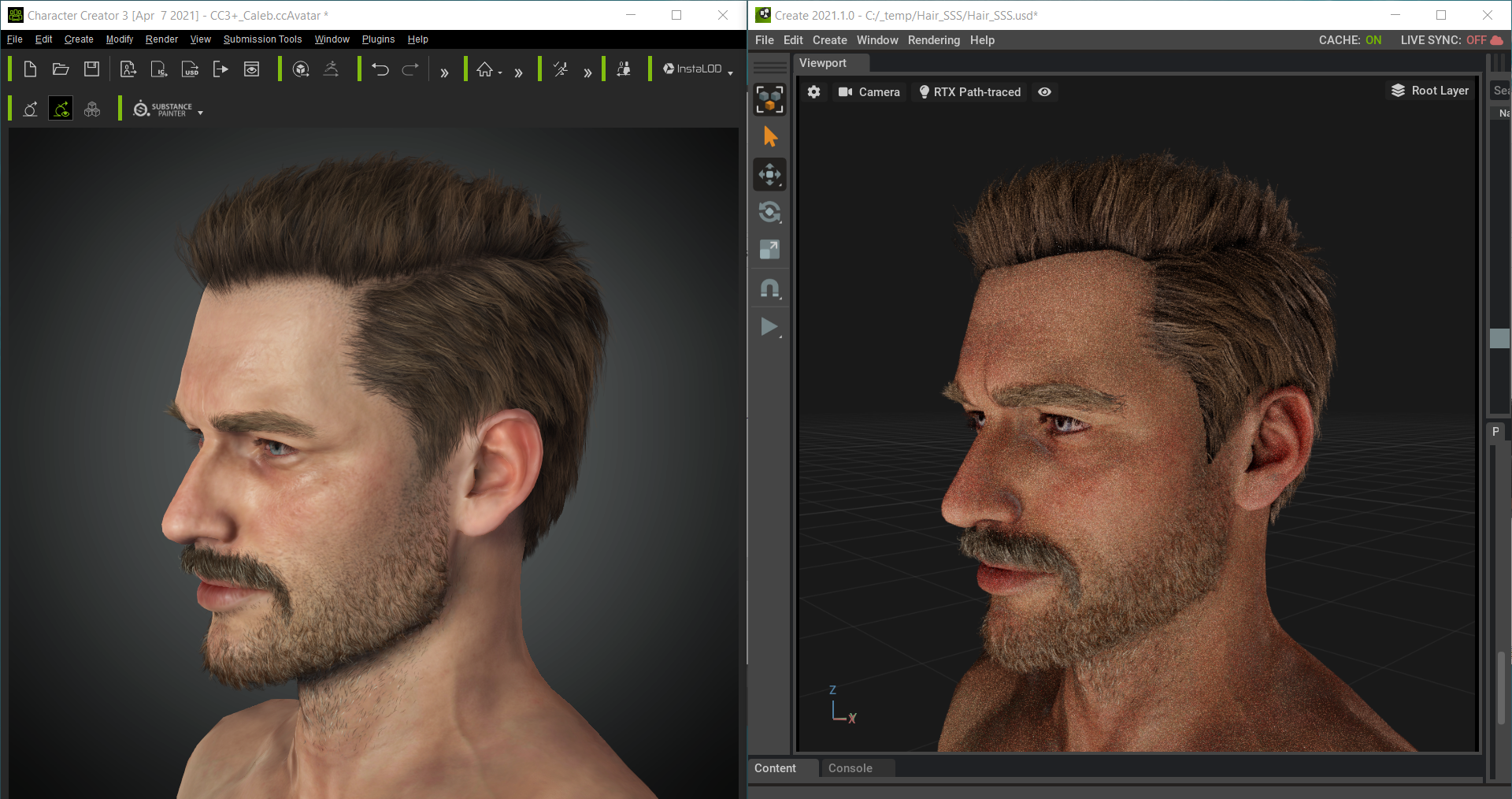Select the Rotate tool
Viewport: 1512px width, 799px height.
point(770,212)
